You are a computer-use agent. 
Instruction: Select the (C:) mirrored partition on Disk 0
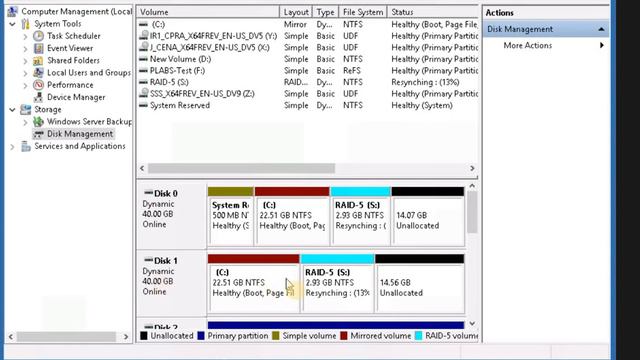pyautogui.click(x=292, y=216)
